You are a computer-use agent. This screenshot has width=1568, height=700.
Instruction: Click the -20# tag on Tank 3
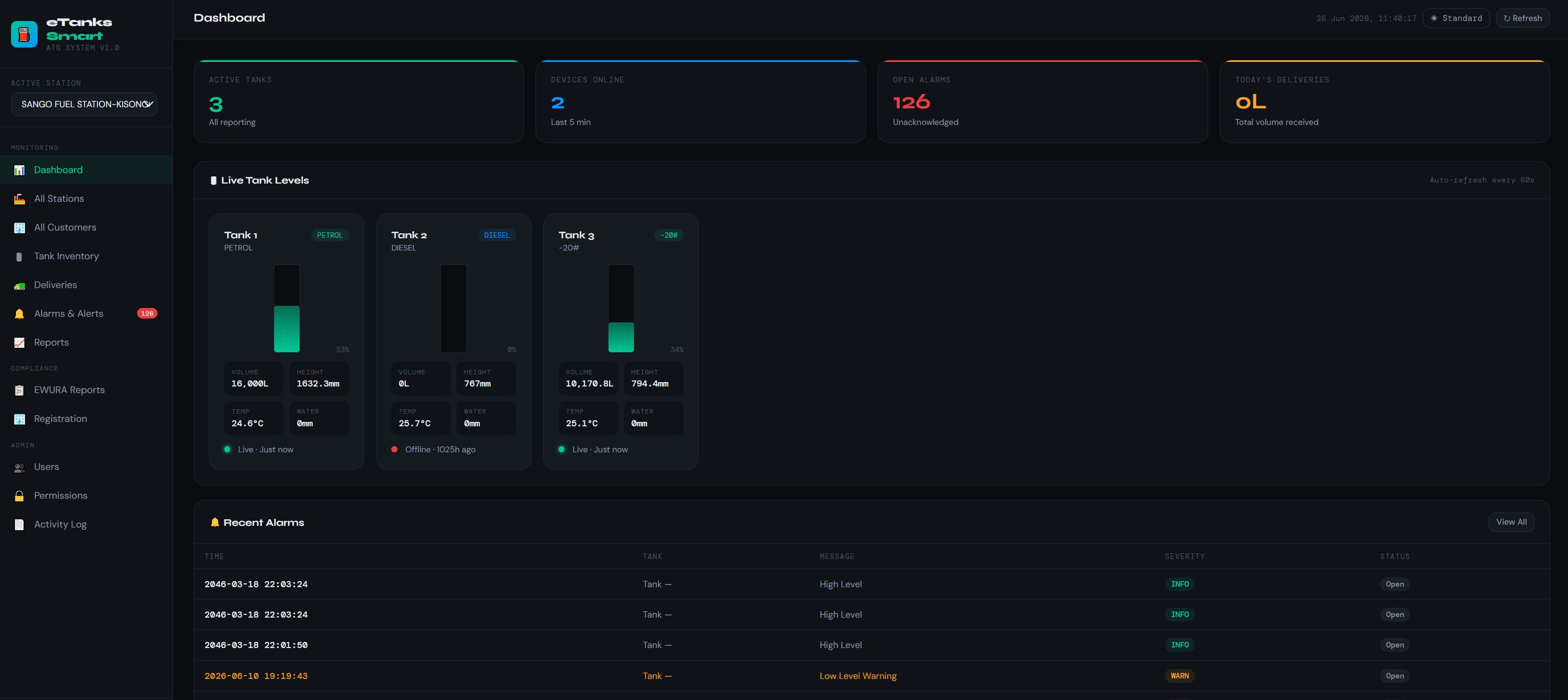click(669, 235)
